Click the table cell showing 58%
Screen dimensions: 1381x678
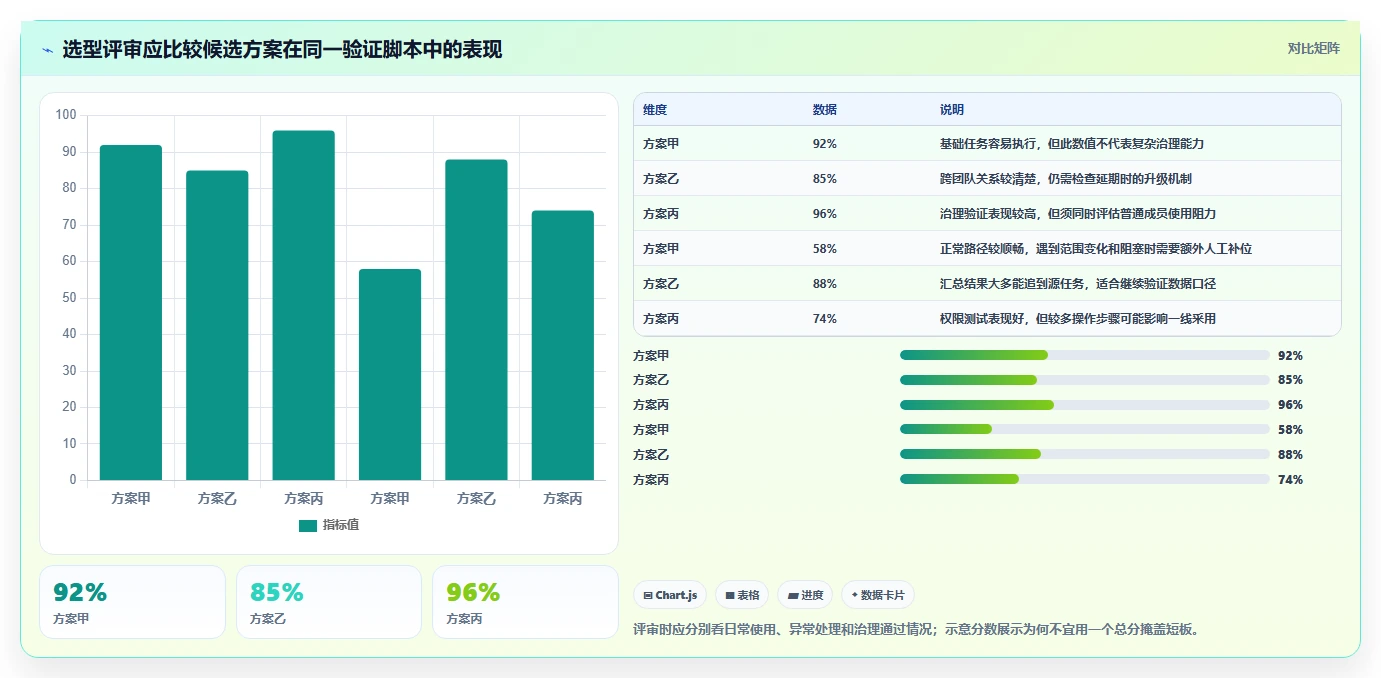825,249
